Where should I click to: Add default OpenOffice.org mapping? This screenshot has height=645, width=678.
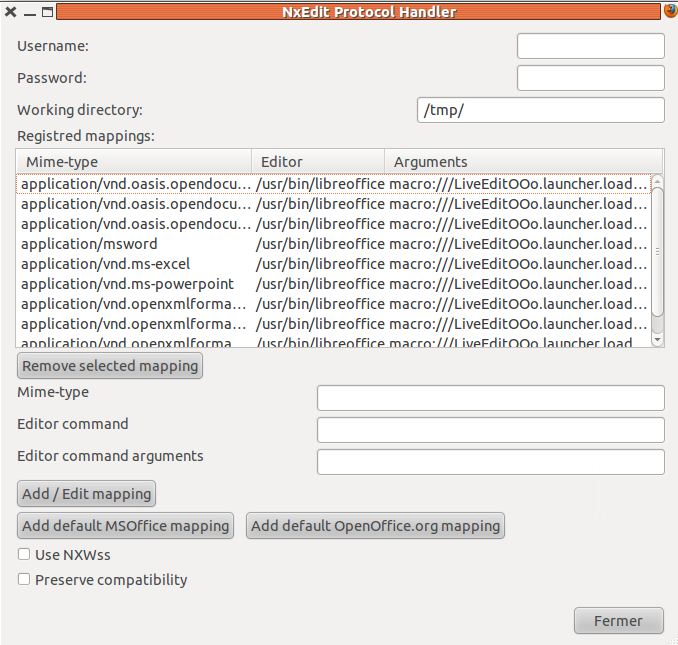tap(375, 526)
